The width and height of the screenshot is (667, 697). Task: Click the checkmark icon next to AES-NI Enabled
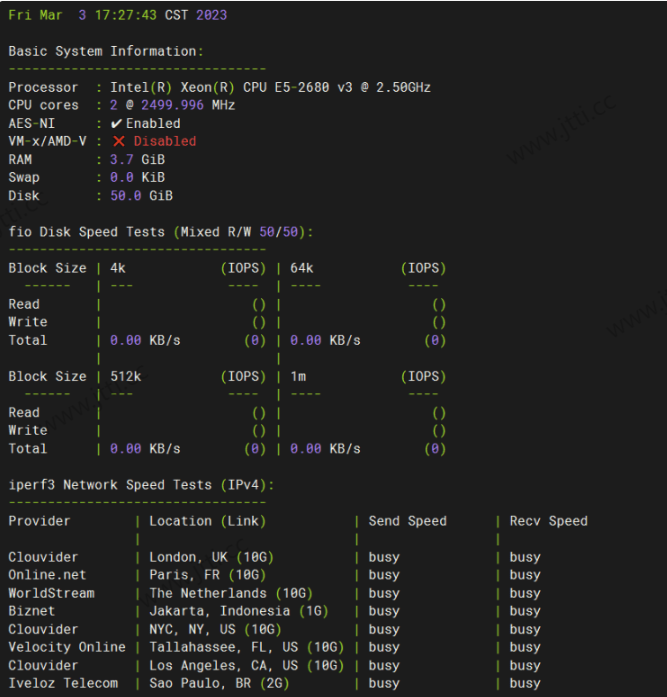coord(116,123)
